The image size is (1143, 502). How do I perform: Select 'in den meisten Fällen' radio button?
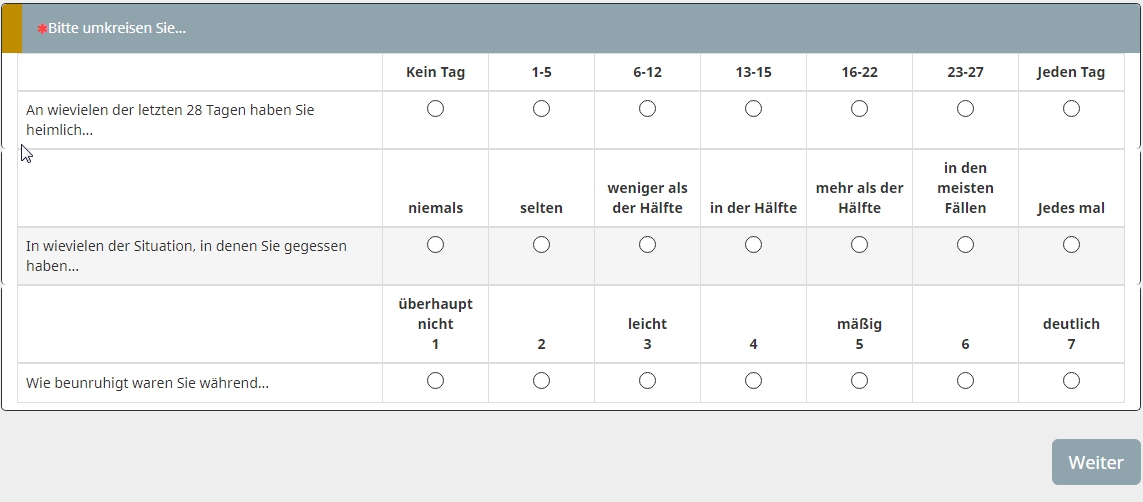pyautogui.click(x=965, y=245)
